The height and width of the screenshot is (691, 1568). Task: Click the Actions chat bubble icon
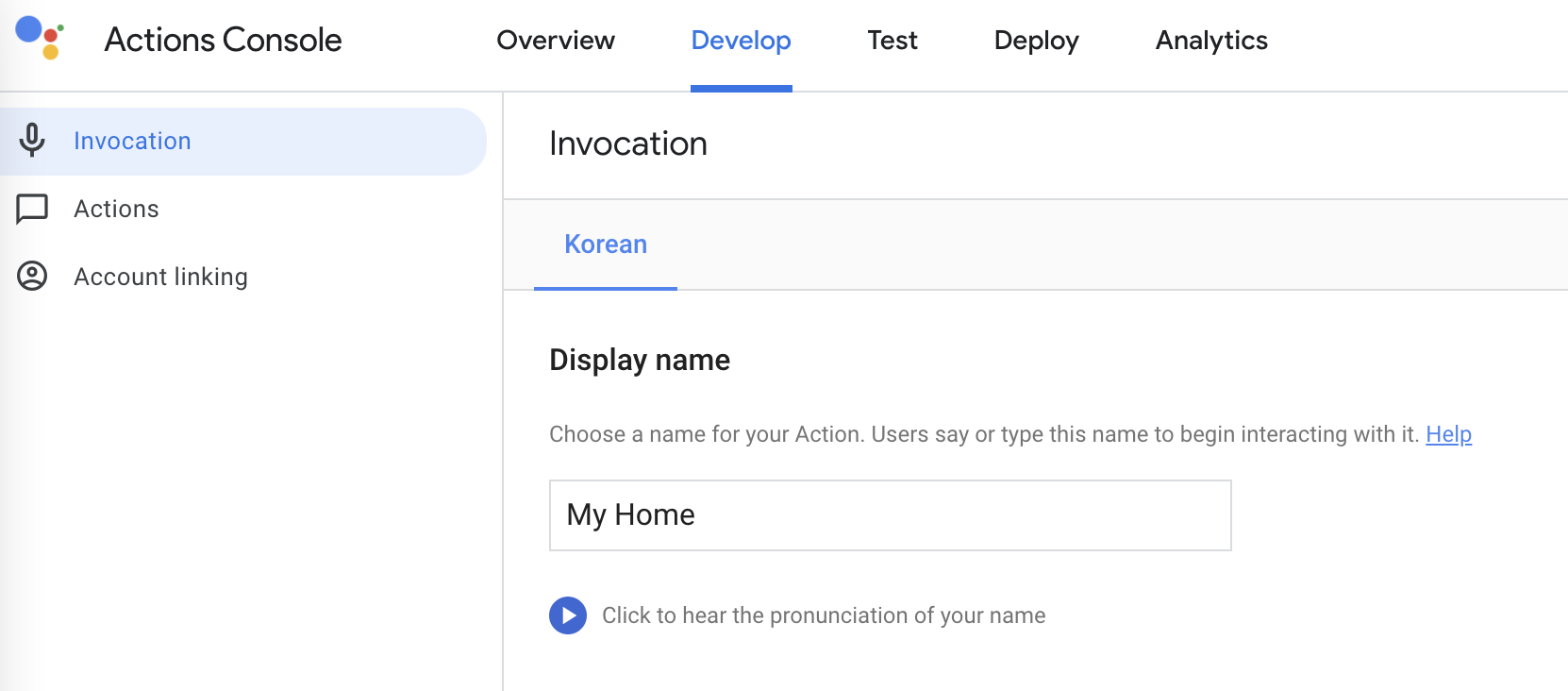coord(32,209)
